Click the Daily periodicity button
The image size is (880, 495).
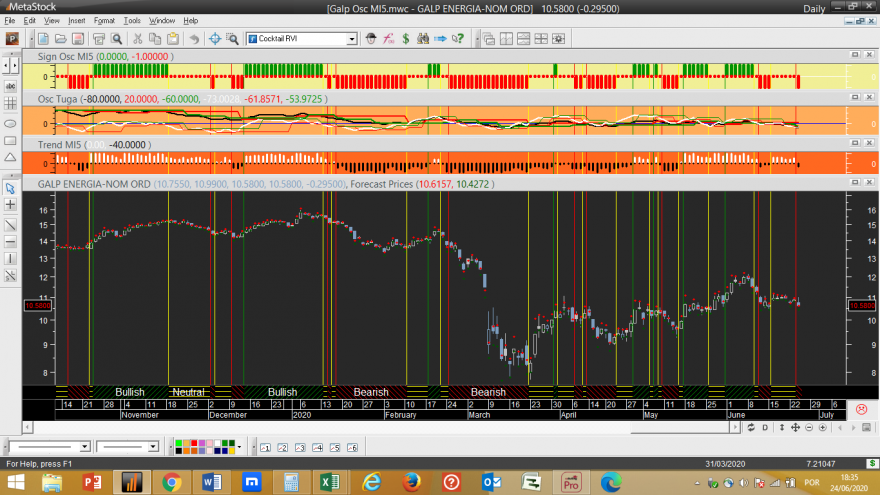[x=814, y=8]
